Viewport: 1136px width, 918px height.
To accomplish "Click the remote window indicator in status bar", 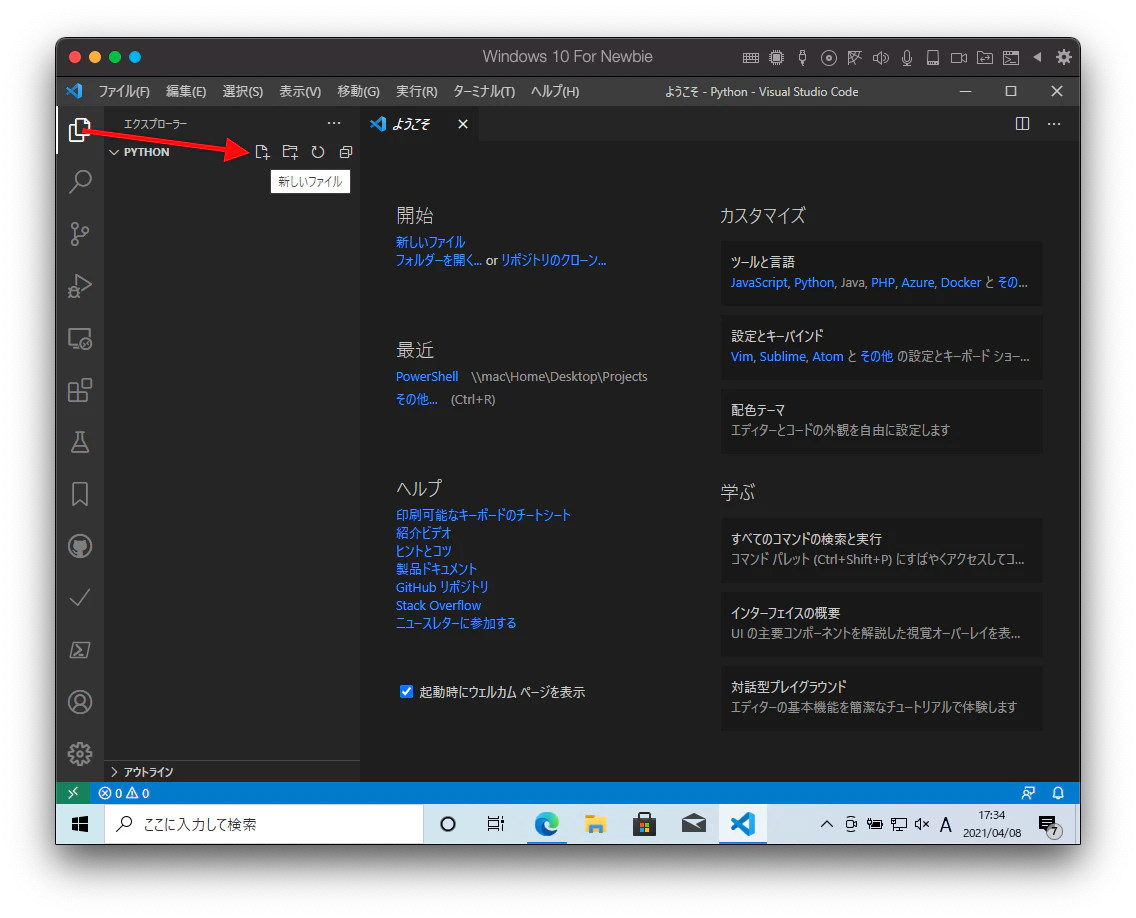I will tap(72, 793).
